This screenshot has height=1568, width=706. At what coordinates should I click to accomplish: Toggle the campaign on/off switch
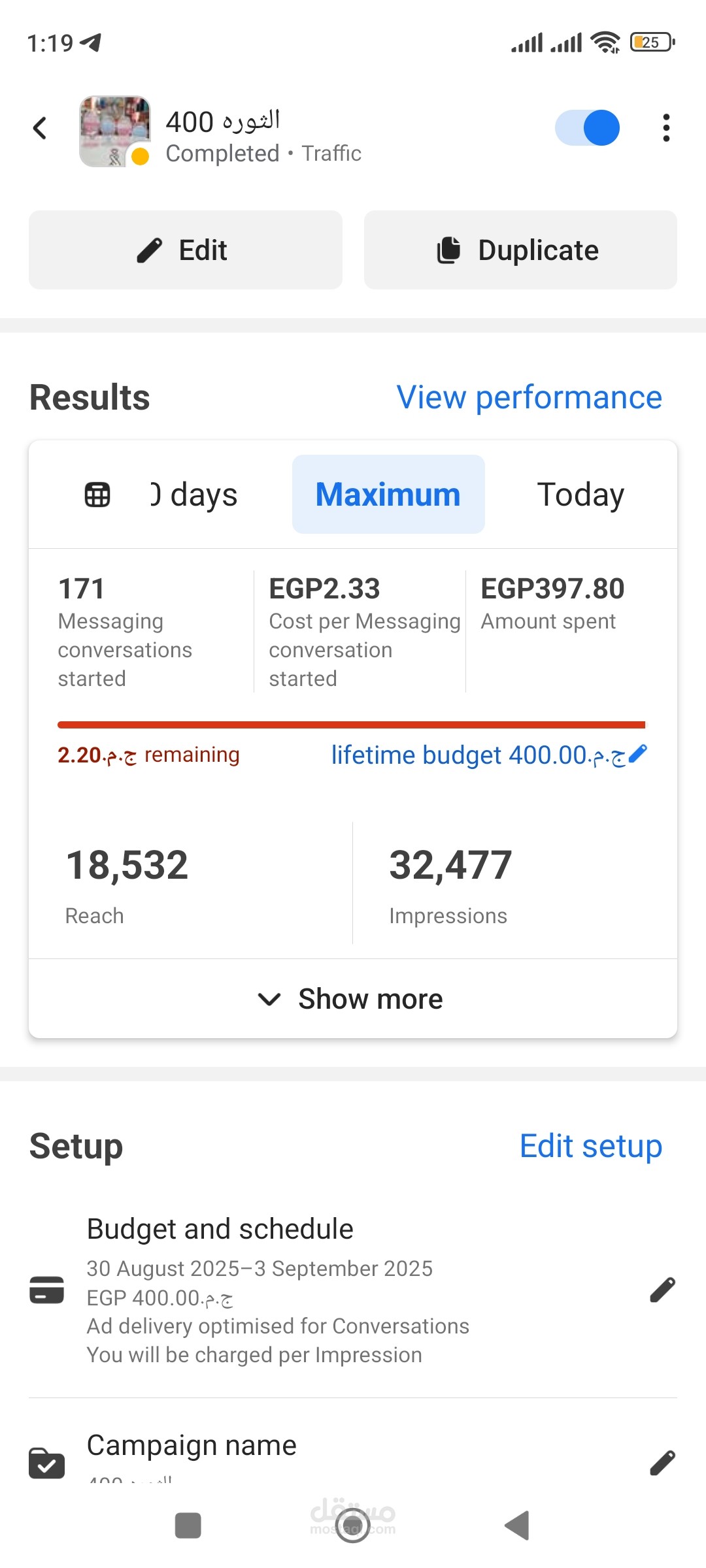click(587, 128)
